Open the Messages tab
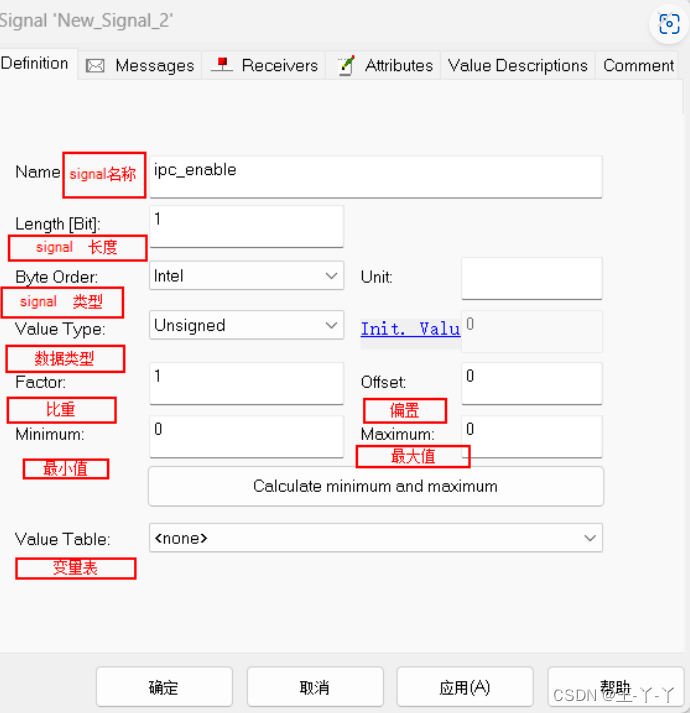 (x=140, y=66)
